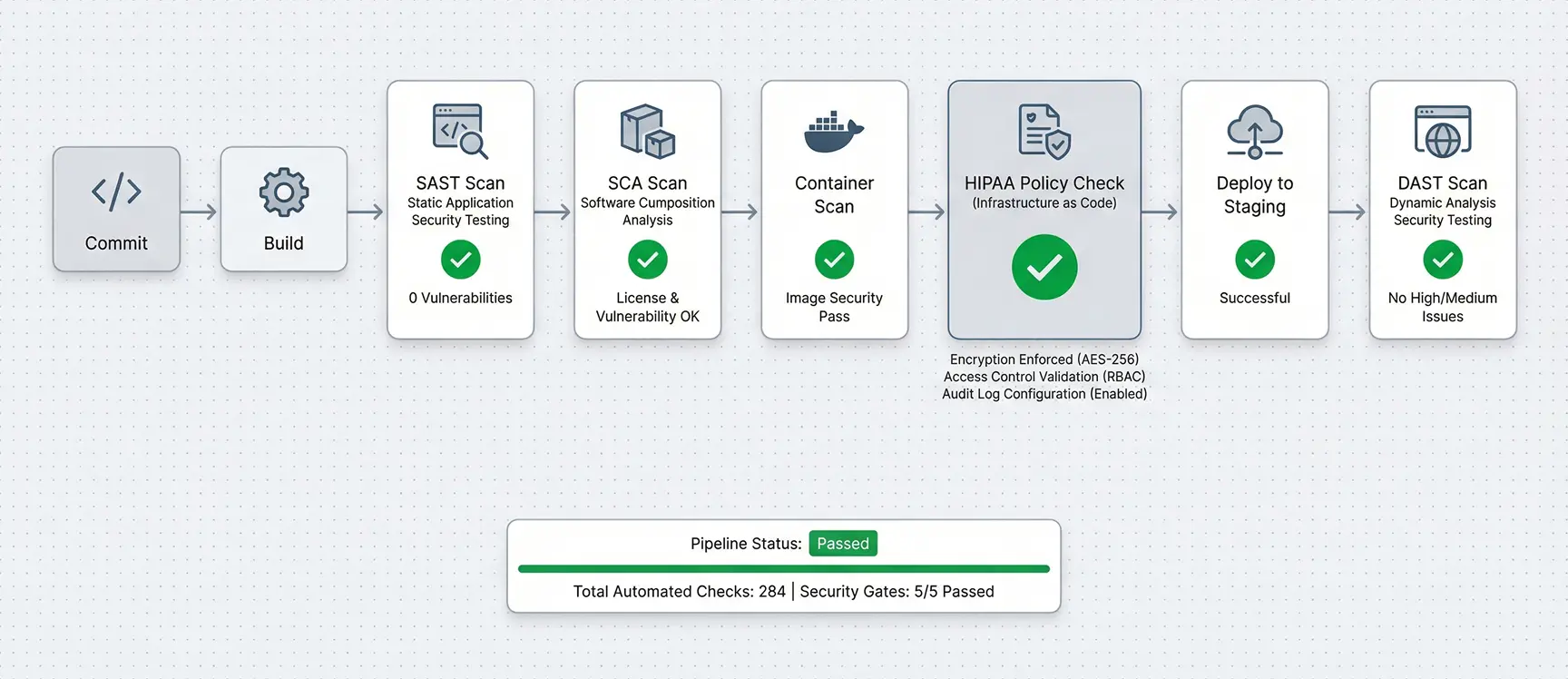Click the green pipeline progress bar

coord(783,569)
